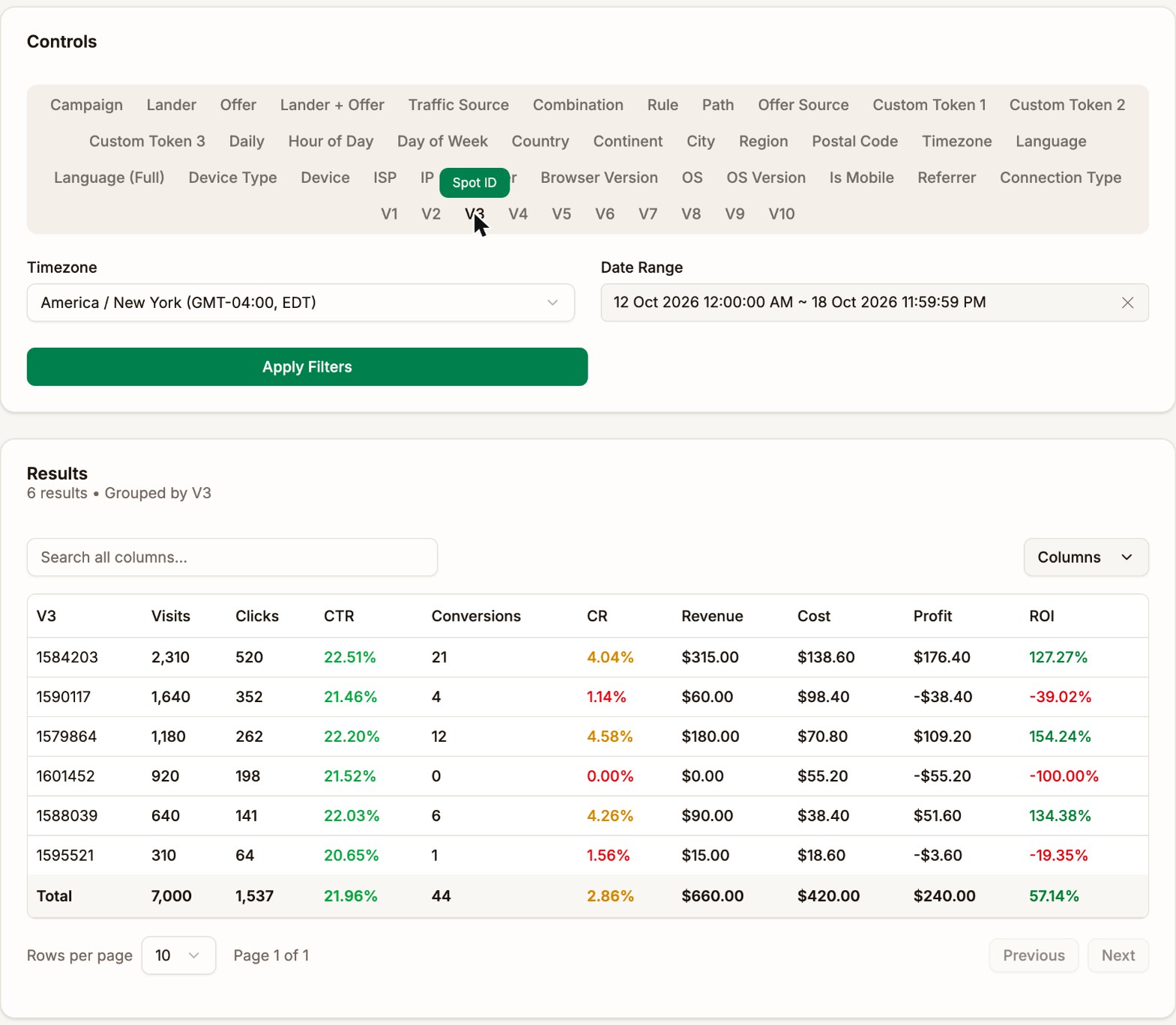Viewport: 1176px width, 1025px height.
Task: Click the ROI column header
Action: coord(1042,616)
